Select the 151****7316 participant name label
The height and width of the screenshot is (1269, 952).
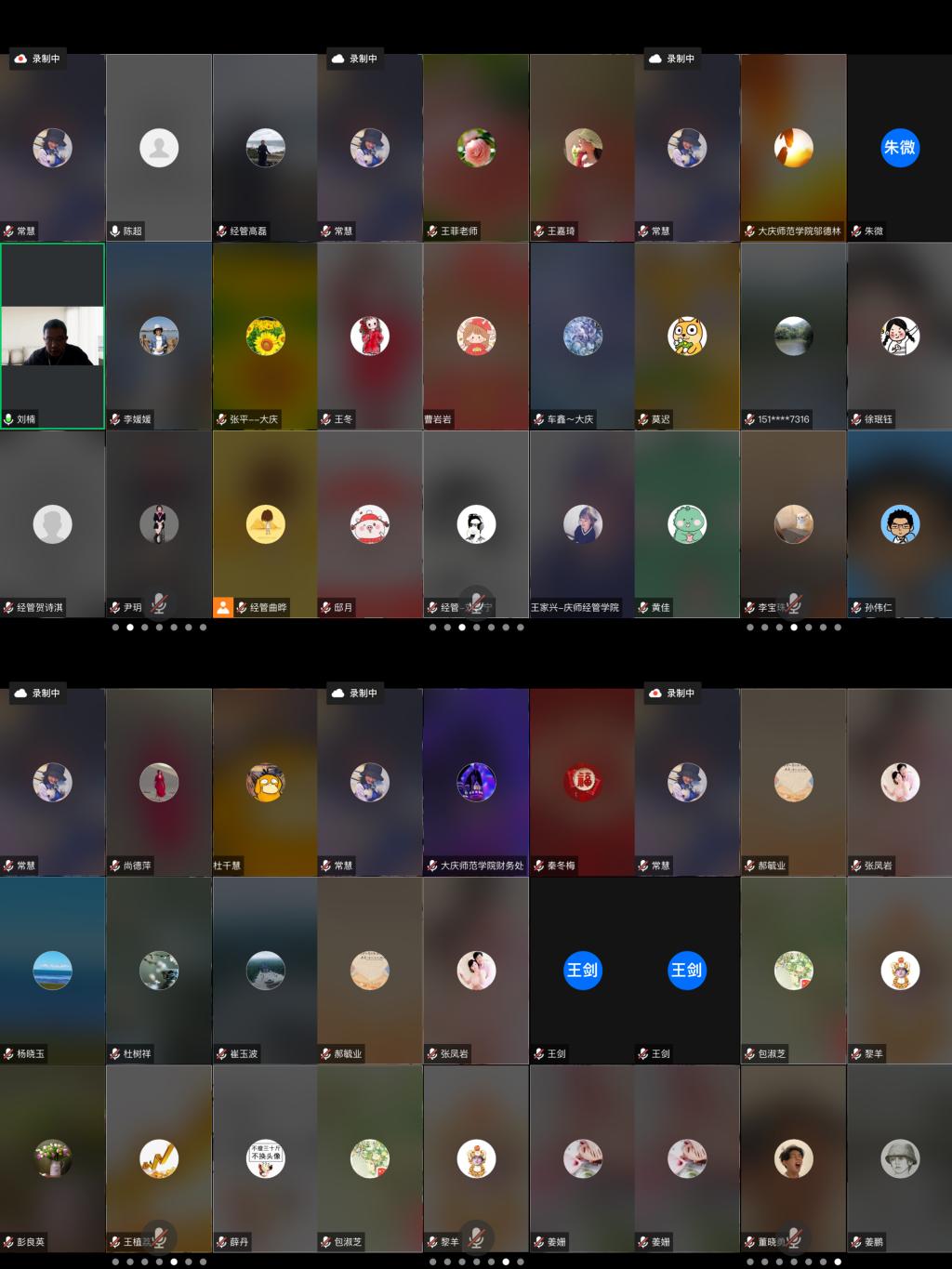[783, 419]
